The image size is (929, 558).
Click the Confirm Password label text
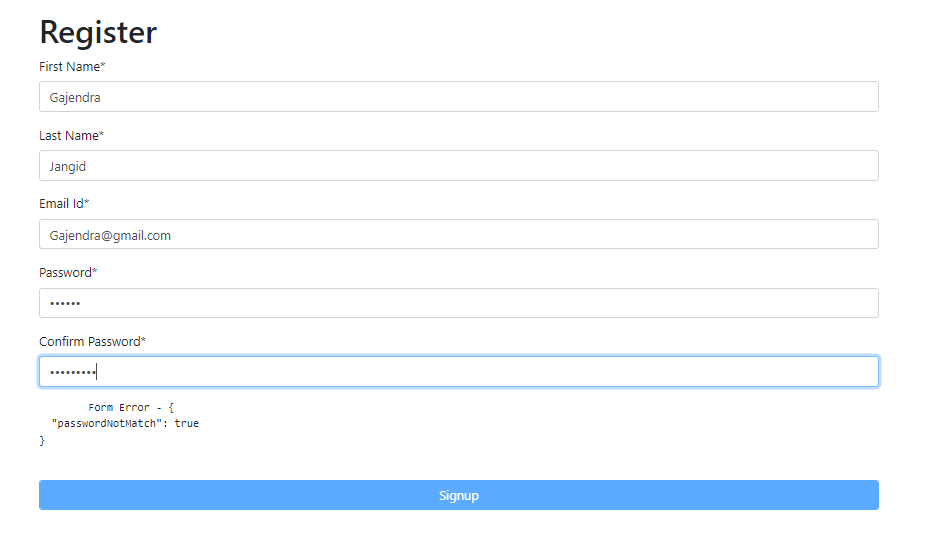pyautogui.click(x=89, y=342)
